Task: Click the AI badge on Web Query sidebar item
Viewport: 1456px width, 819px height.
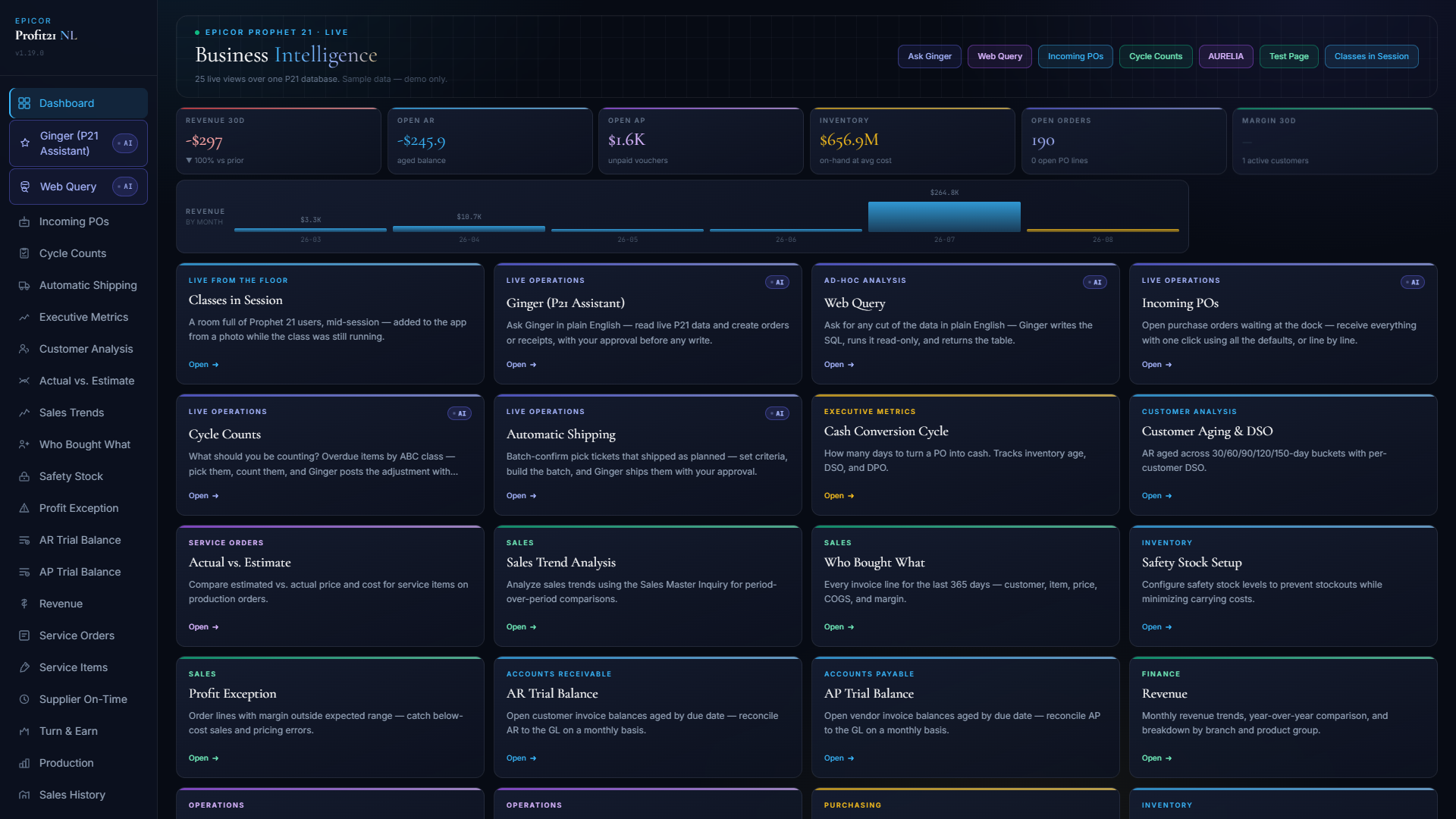Action: (125, 187)
